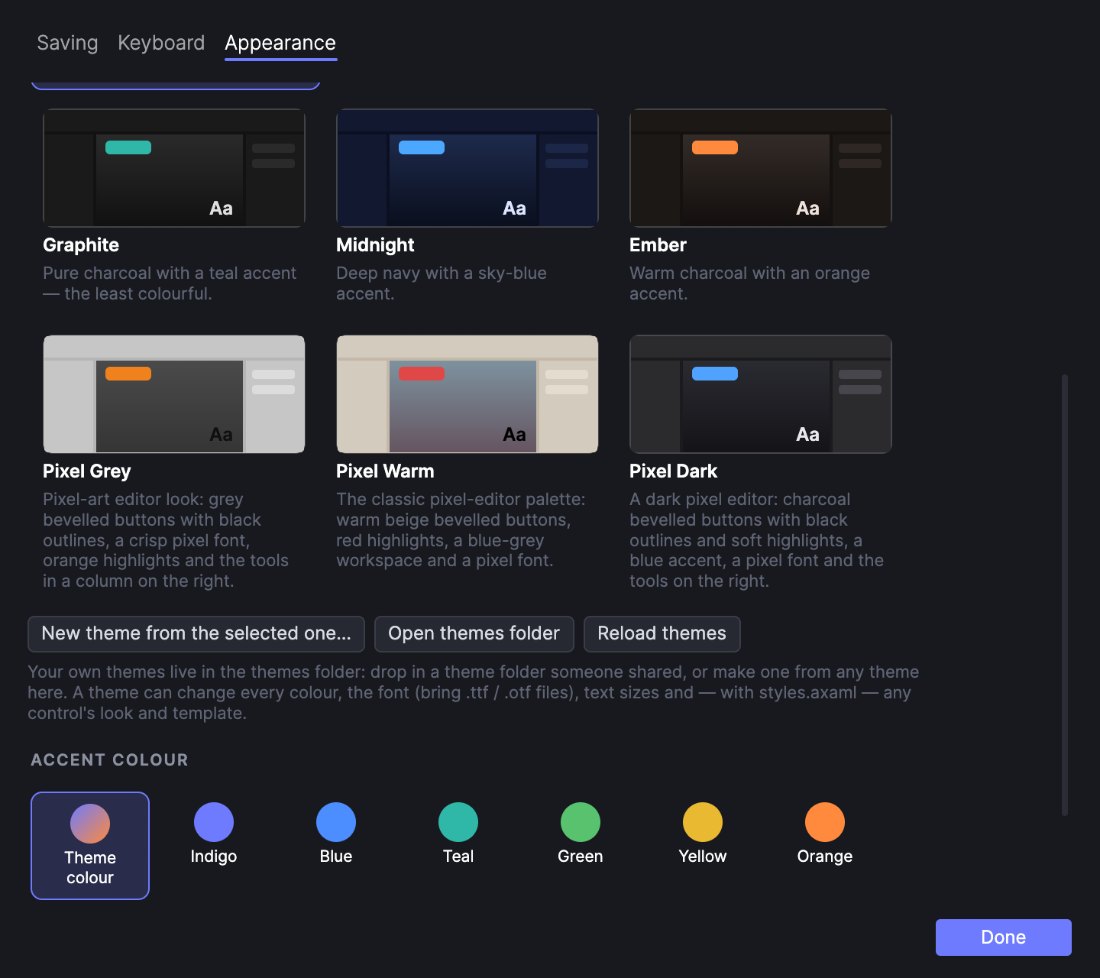
Task: Select the Theme colour accent swatch
Action: pos(90,845)
